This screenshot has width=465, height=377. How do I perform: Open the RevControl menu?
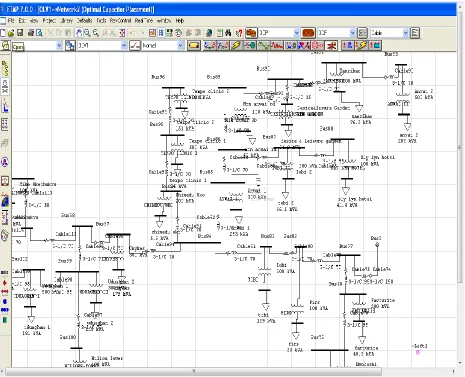pos(120,21)
